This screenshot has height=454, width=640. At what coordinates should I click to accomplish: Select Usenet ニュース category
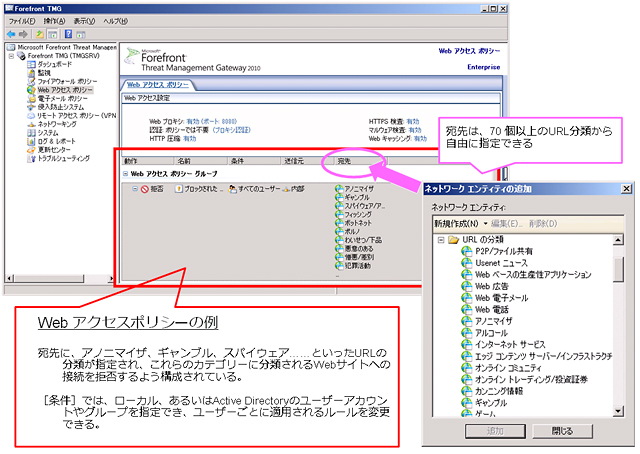[x=501, y=263]
